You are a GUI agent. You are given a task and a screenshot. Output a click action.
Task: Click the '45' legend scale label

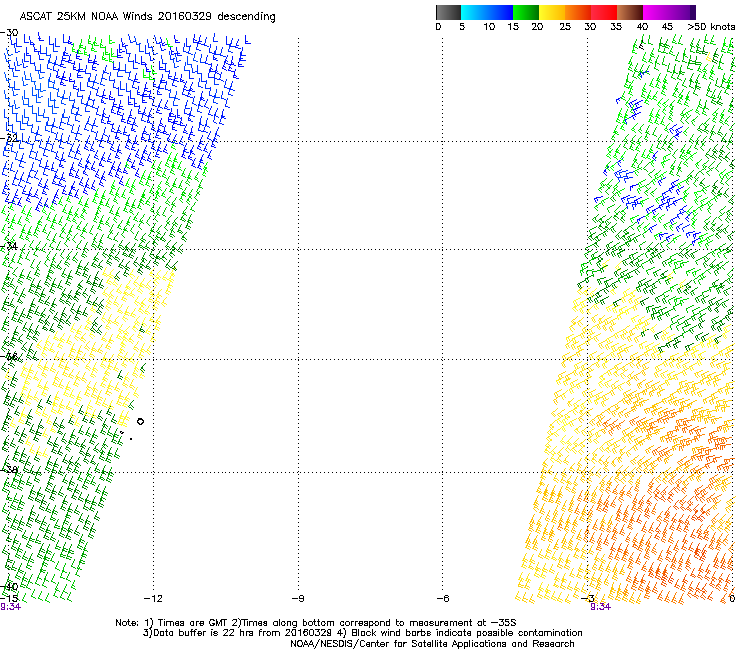pos(667,27)
